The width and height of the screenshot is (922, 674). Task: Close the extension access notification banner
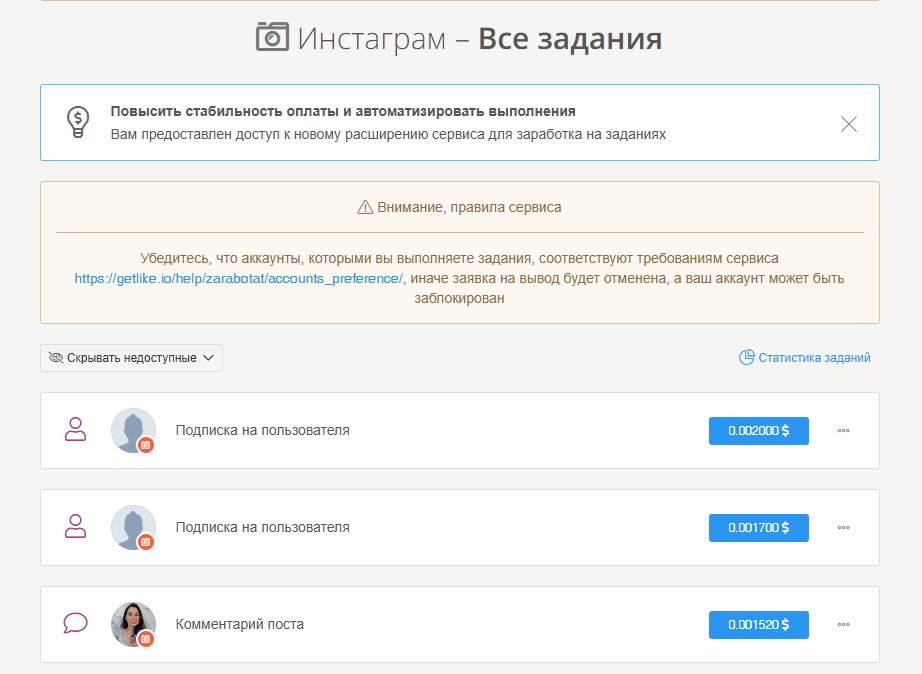pyautogui.click(x=848, y=124)
